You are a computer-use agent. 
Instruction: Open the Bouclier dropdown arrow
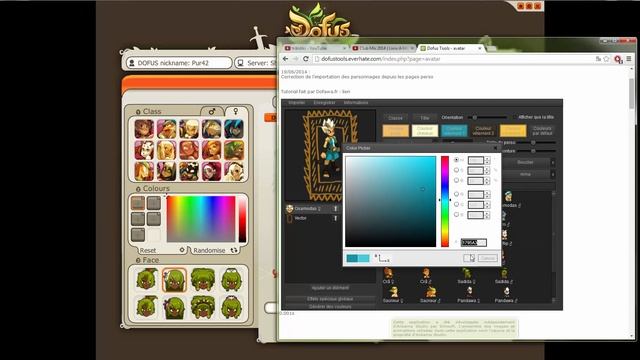553,162
